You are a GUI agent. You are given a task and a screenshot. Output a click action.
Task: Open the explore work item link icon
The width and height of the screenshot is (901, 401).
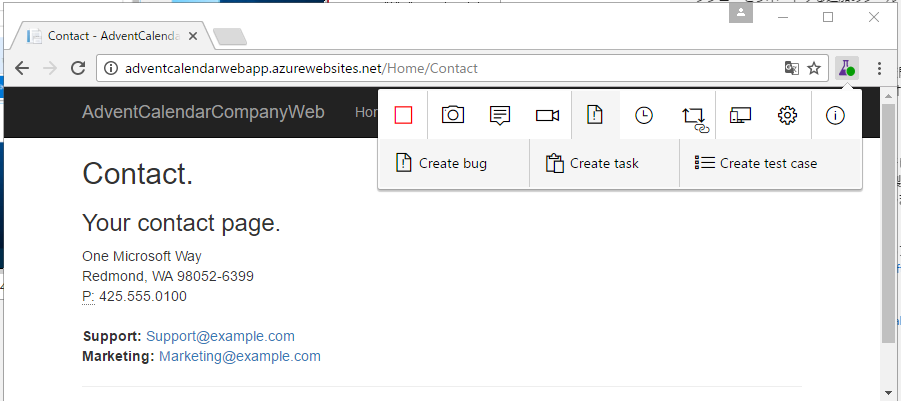pyautogui.click(x=695, y=119)
